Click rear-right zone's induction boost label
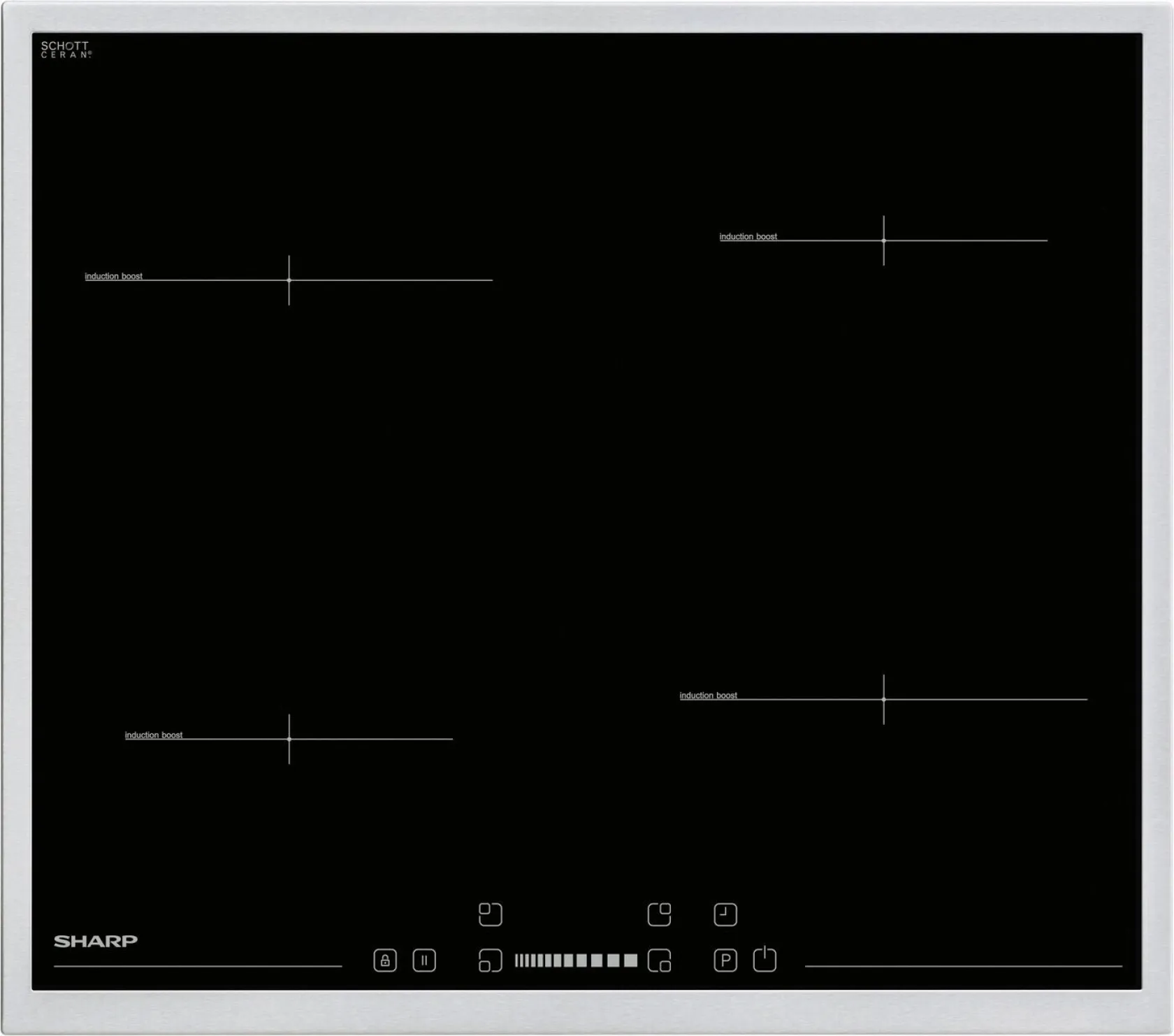 click(748, 236)
